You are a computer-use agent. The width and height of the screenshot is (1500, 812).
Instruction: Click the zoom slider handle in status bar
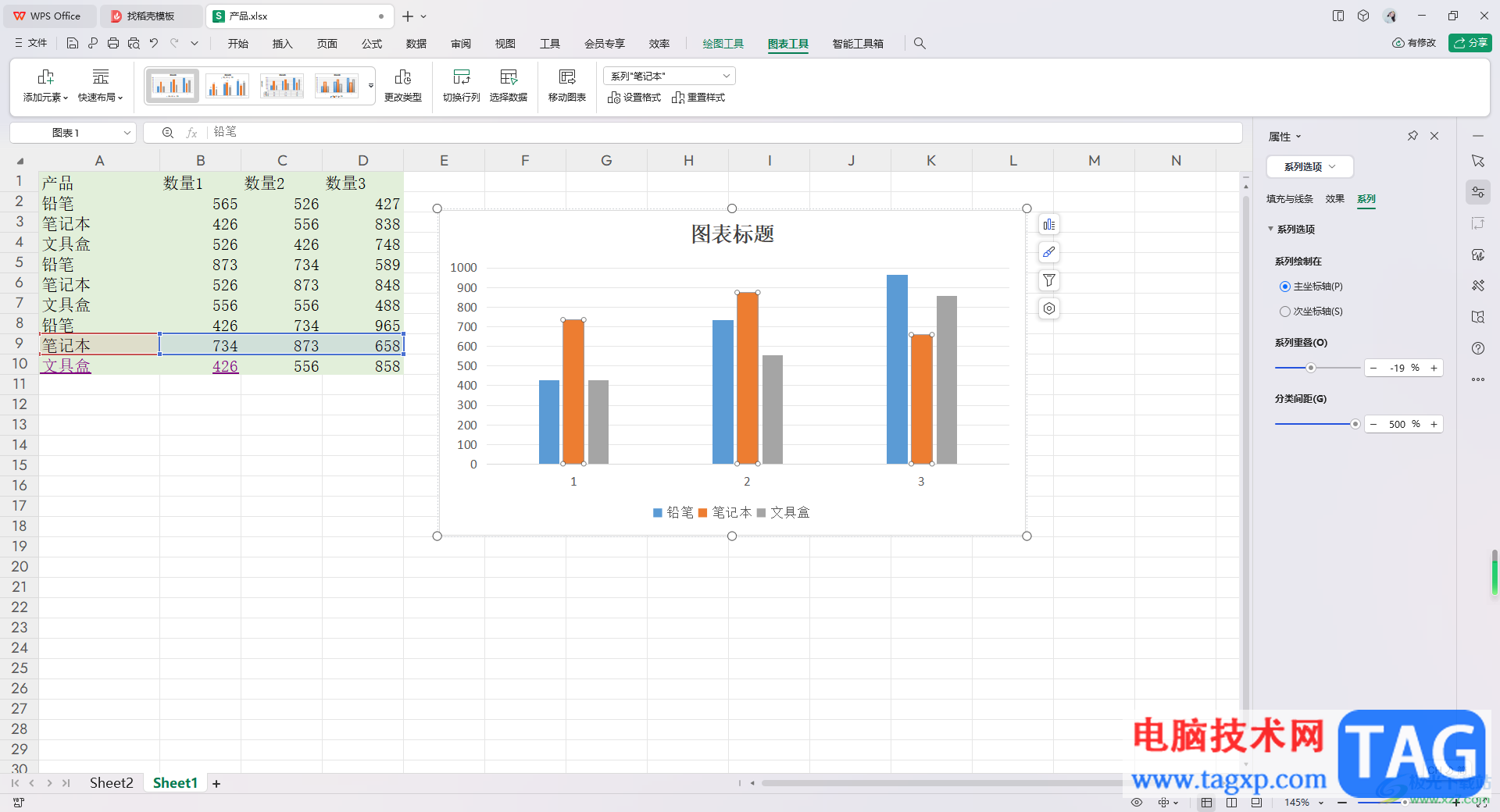coord(1404,802)
